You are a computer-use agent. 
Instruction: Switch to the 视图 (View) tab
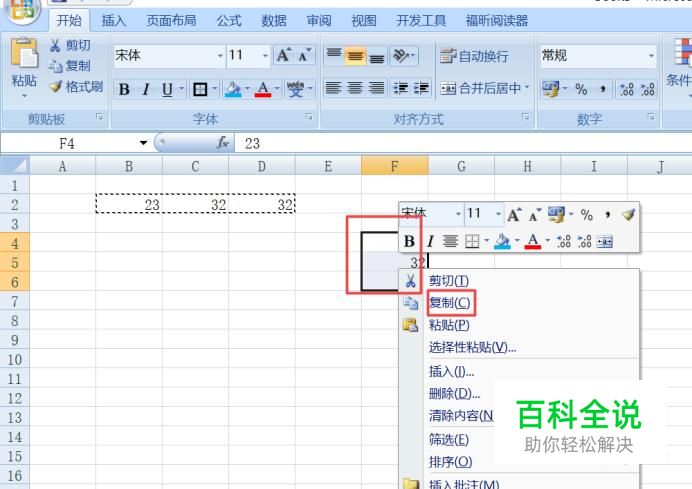364,20
